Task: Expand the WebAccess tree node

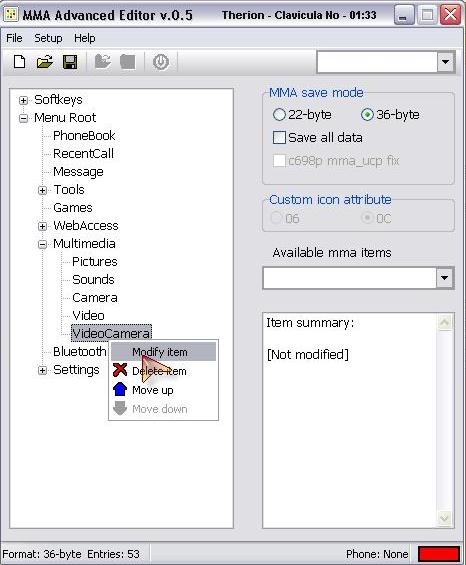Action: [x=43, y=226]
